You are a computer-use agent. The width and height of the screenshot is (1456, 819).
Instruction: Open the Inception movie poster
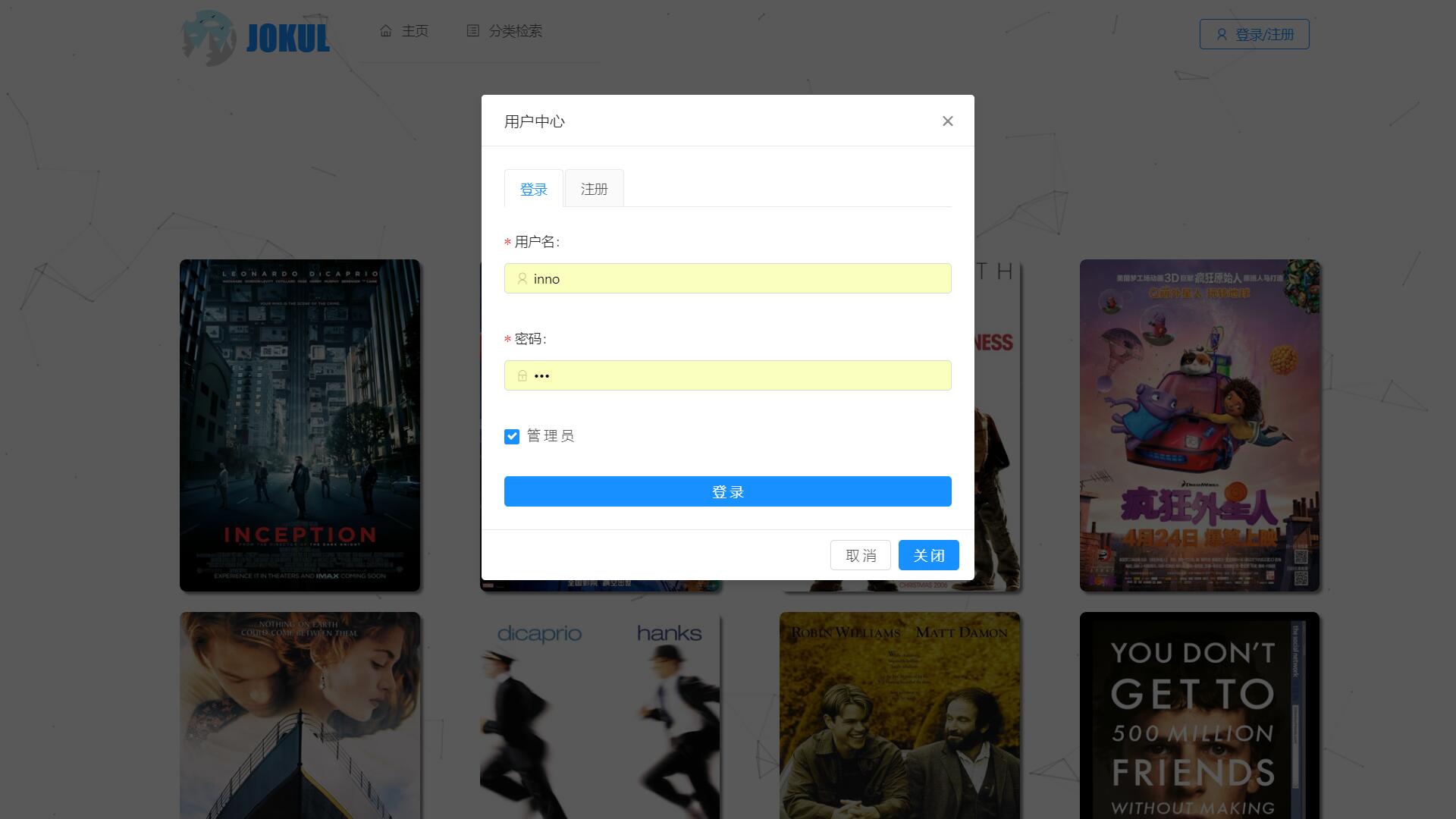[x=300, y=425]
